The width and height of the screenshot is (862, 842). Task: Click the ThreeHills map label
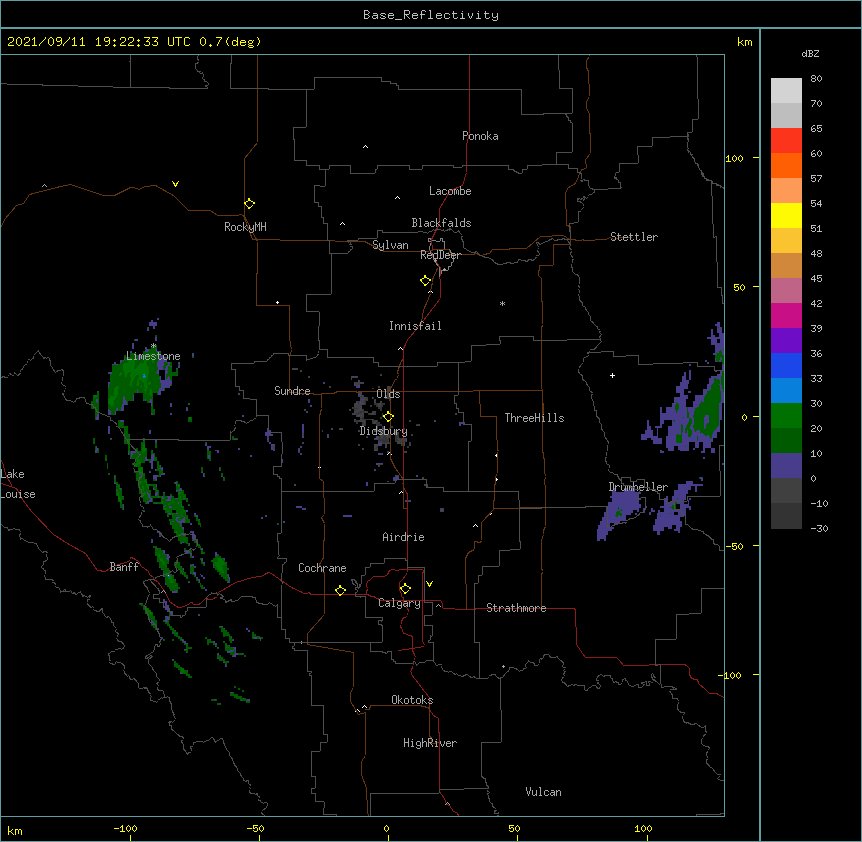(x=534, y=418)
